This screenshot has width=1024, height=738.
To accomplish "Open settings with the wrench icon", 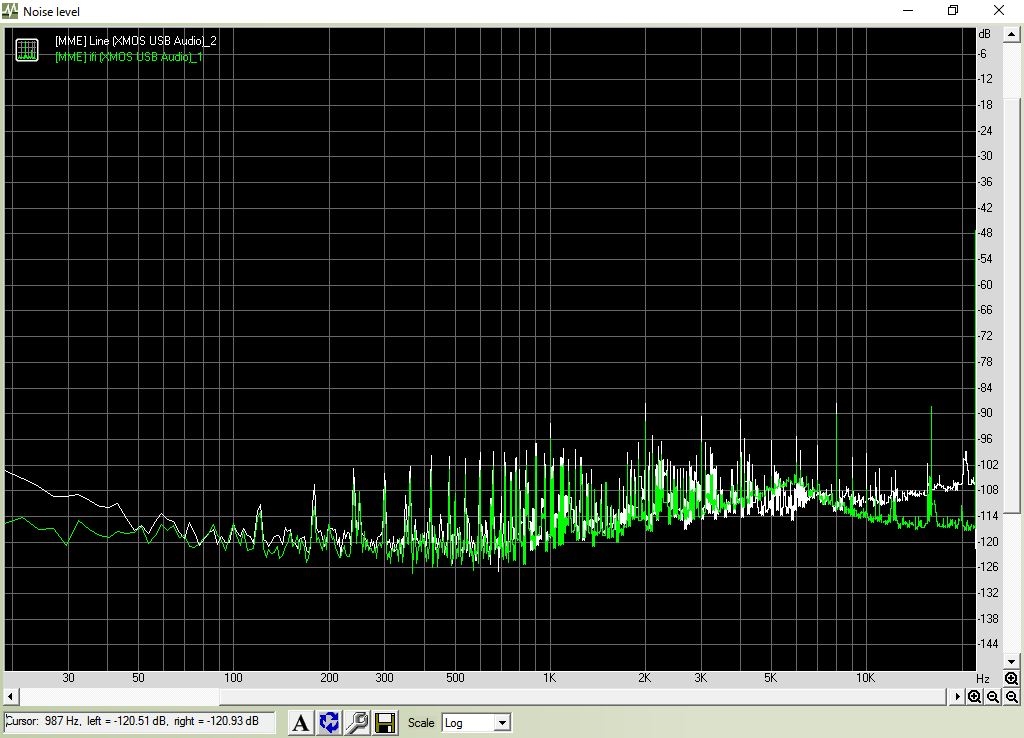I will (x=357, y=722).
